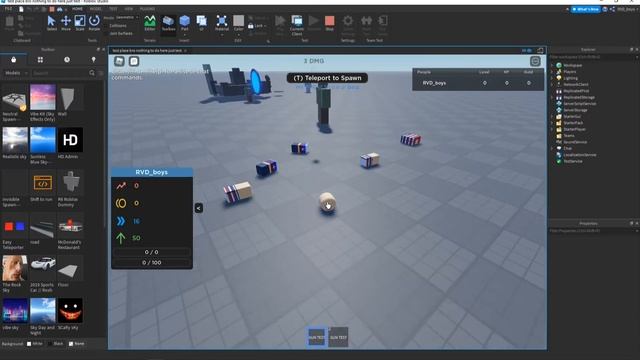Select ServerScriptService in Explorer
This screenshot has height=360, width=640.
[x=580, y=104]
